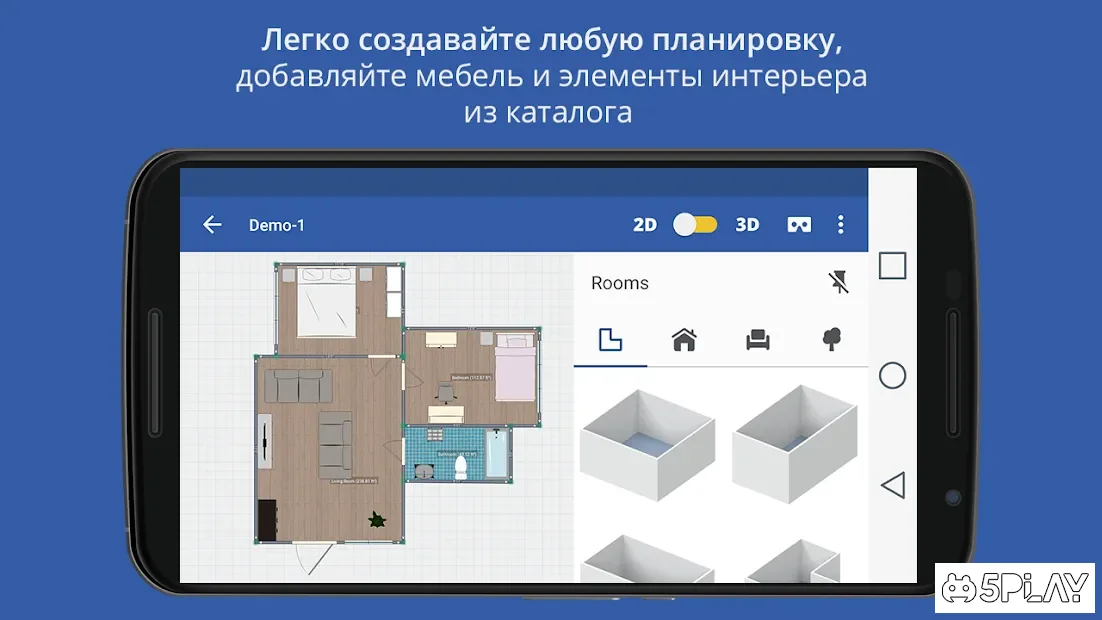
Task: Open the furniture sofa catalog tab
Action: point(758,340)
